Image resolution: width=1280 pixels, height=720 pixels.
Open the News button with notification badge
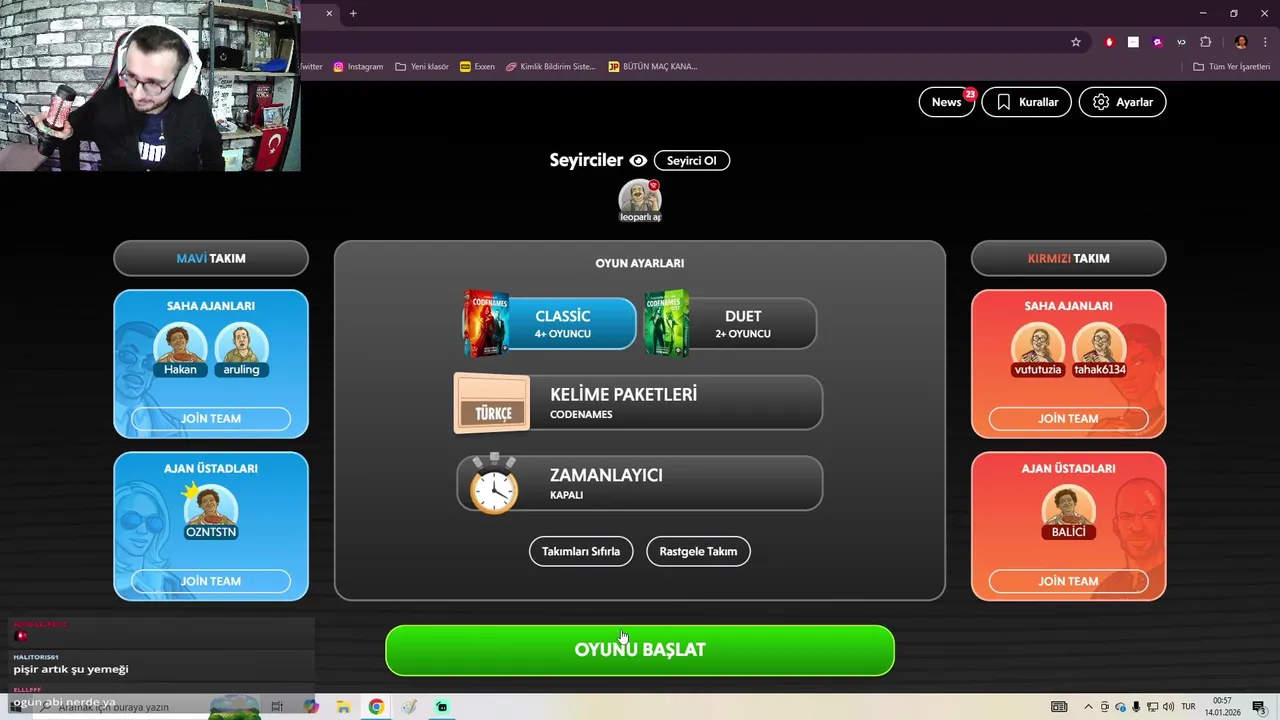click(946, 102)
